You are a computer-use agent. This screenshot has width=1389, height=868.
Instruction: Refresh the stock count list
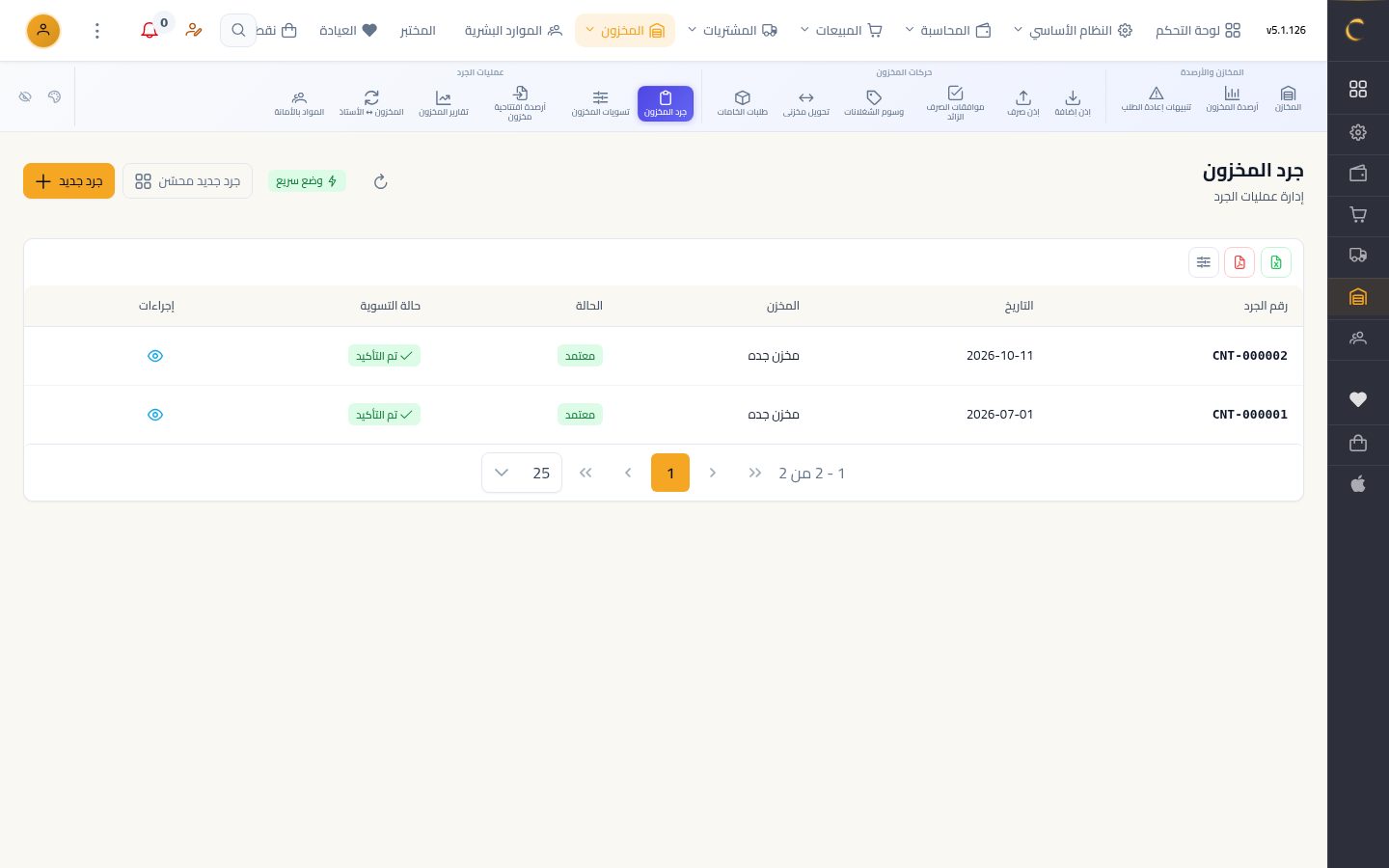380,181
